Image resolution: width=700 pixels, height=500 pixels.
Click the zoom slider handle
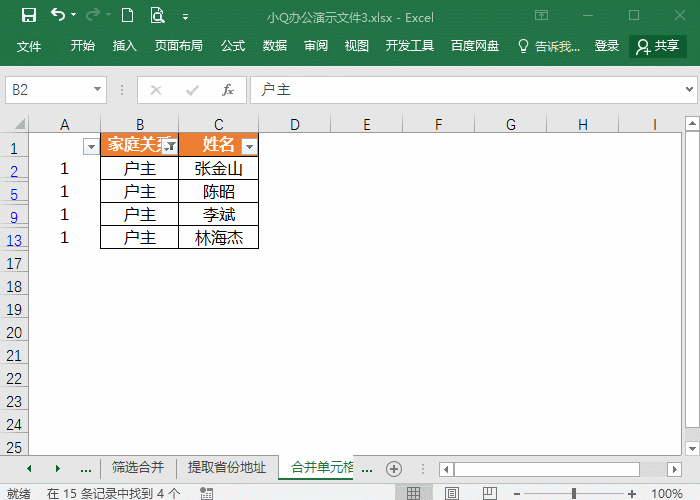tap(574, 493)
